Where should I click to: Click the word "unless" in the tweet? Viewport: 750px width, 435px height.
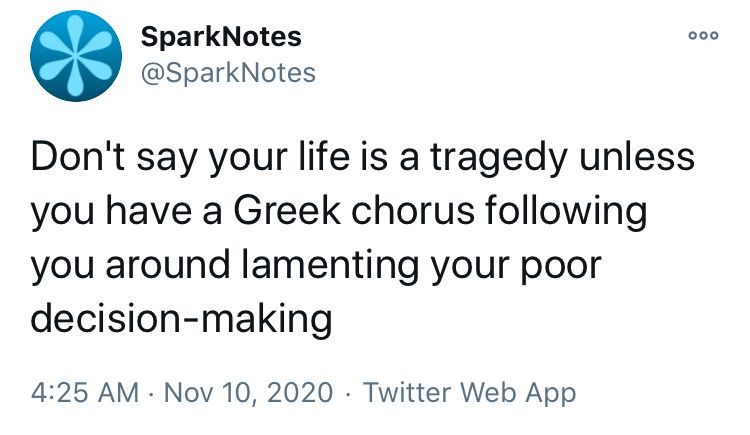(x=633, y=160)
